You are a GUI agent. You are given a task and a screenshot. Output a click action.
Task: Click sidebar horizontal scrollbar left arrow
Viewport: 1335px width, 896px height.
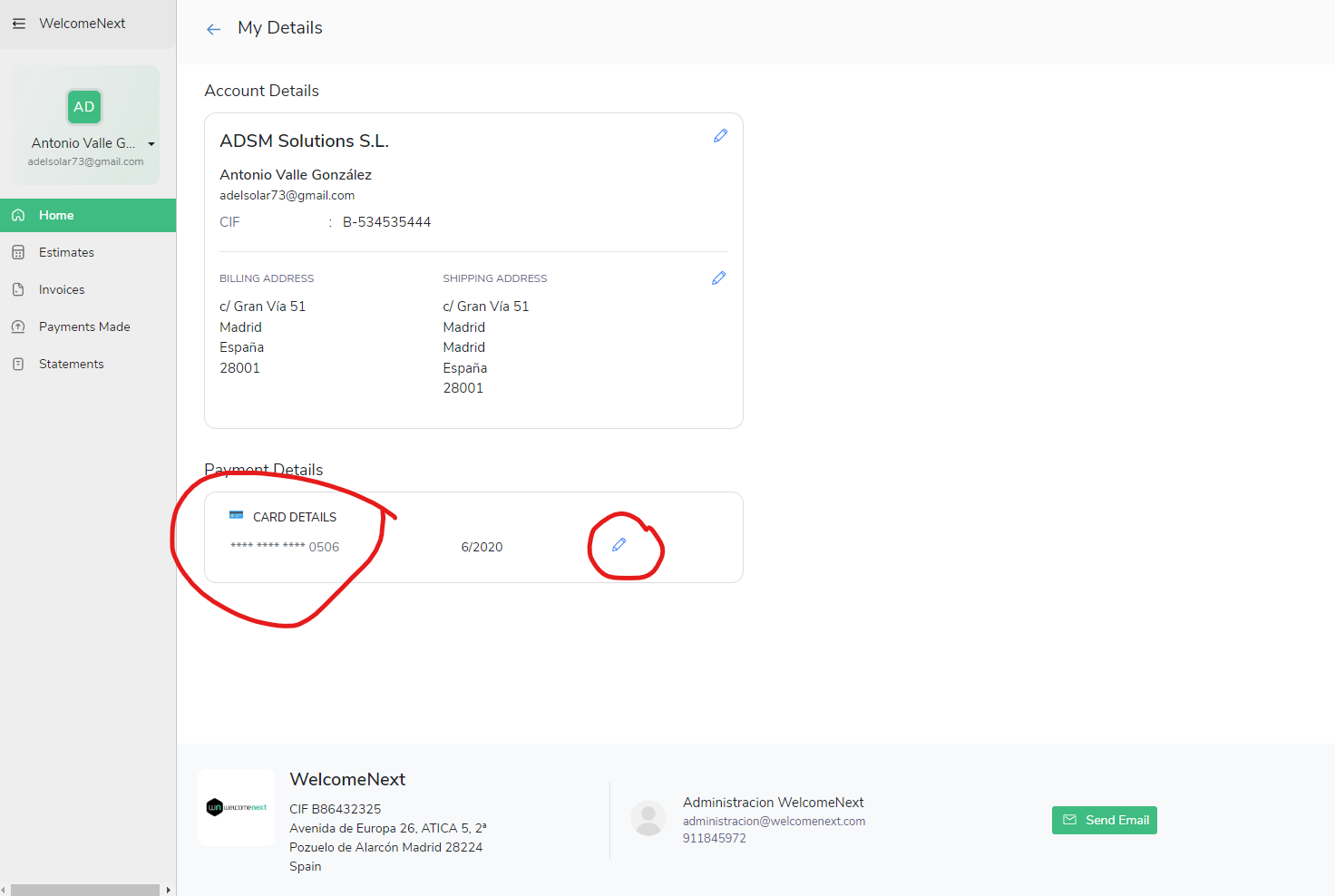[4, 890]
